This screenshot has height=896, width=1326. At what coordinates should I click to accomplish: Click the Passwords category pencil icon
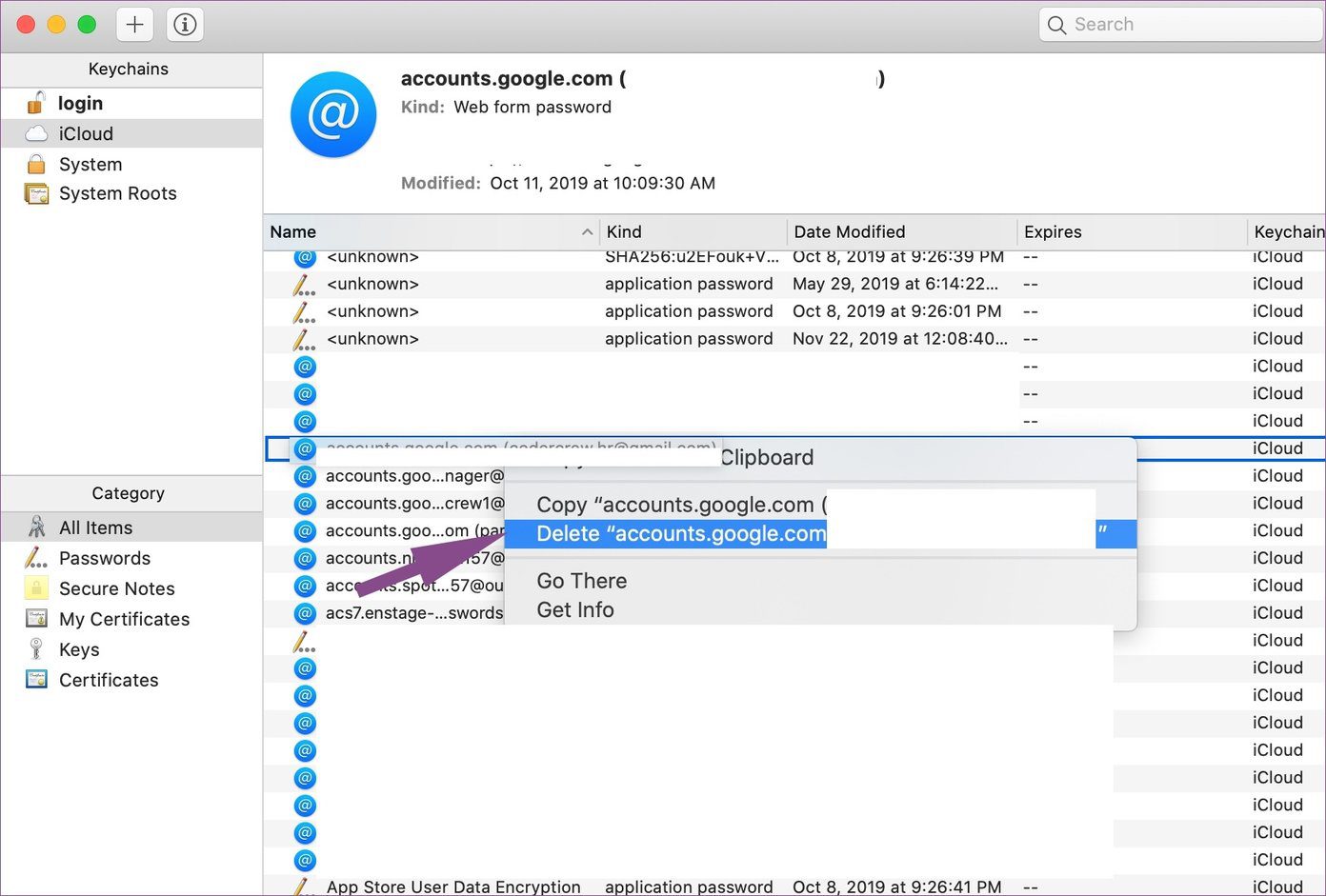tap(36, 558)
